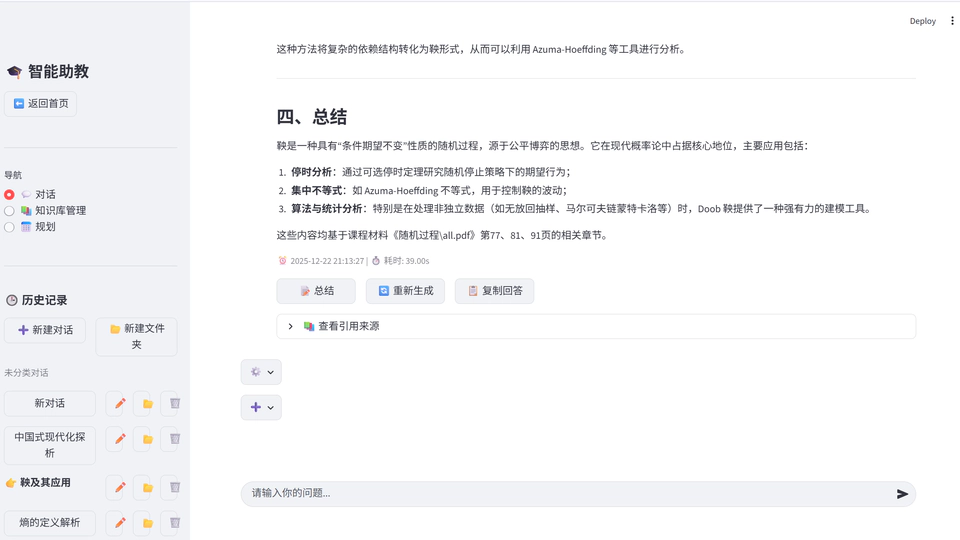The width and height of the screenshot is (960, 540).
Task: Click the send arrow icon in chat input
Action: pyautogui.click(x=902, y=494)
